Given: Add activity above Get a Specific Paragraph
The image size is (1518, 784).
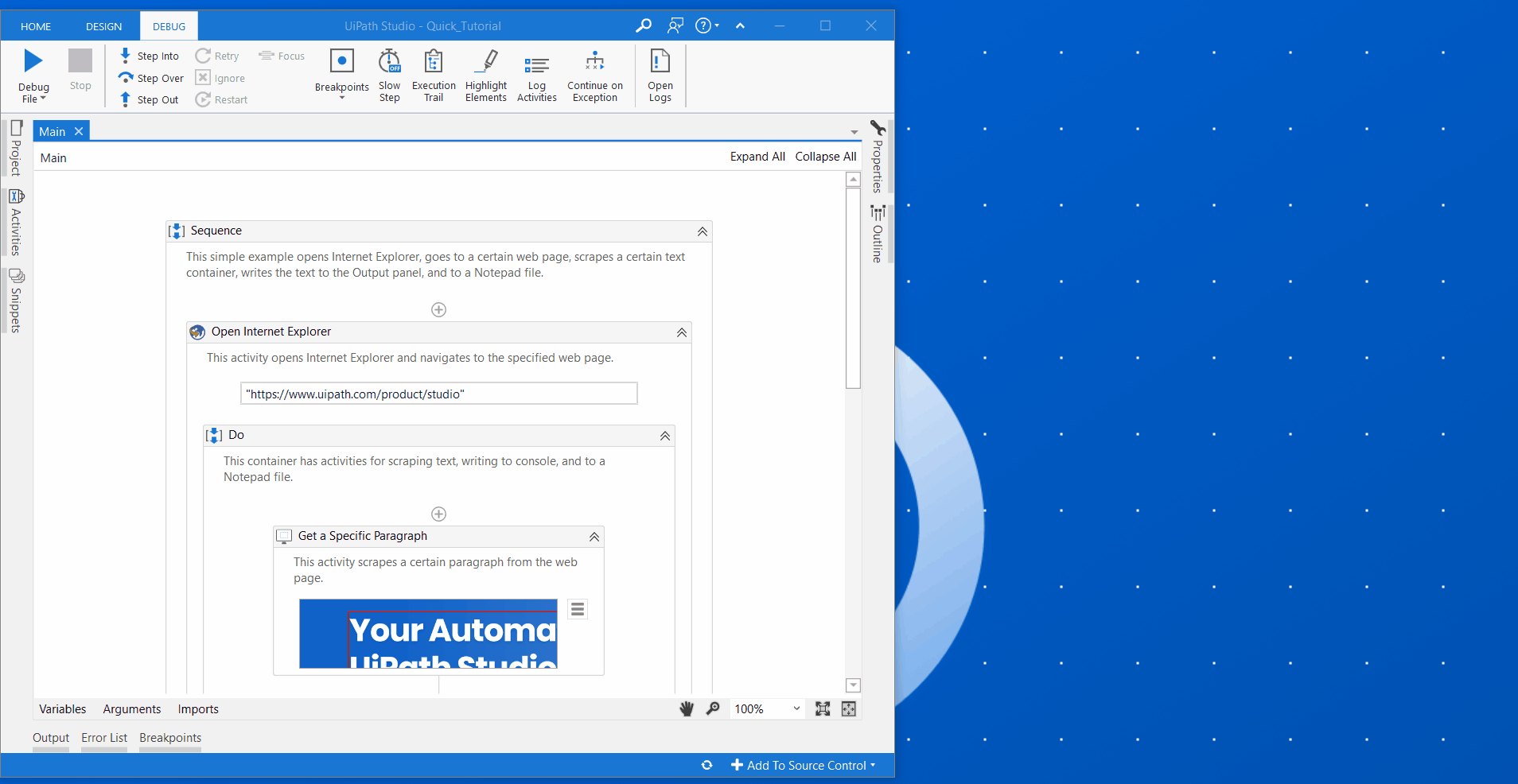Looking at the screenshot, I should coord(438,514).
